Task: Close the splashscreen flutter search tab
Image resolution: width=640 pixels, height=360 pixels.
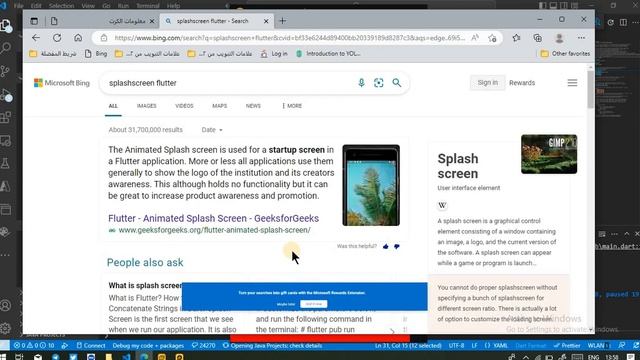Action: point(266,21)
